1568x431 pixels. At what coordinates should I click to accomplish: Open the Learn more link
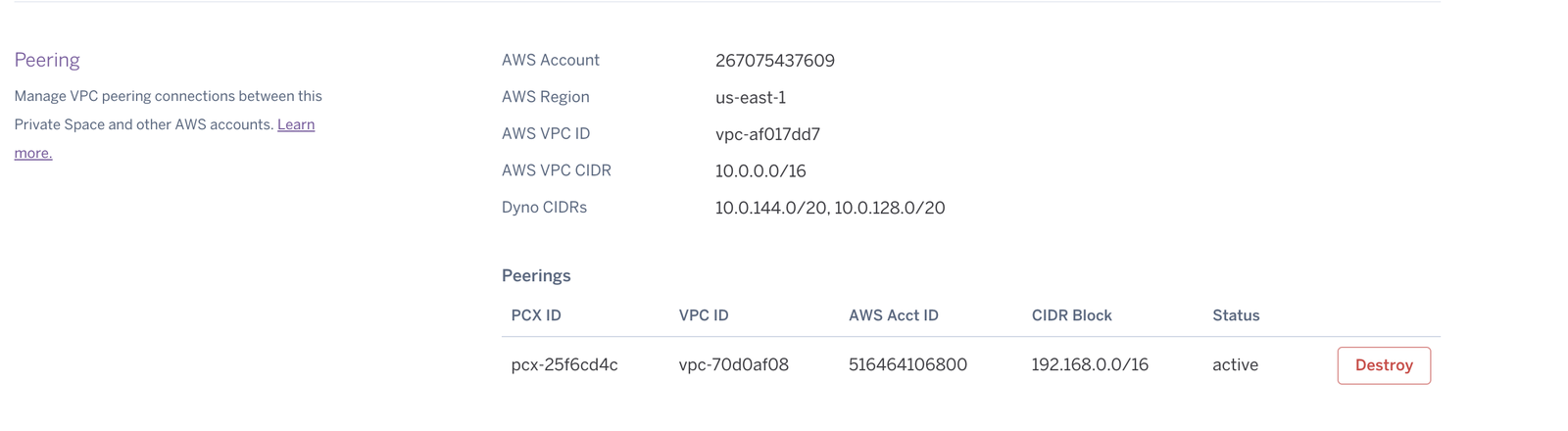tap(295, 125)
